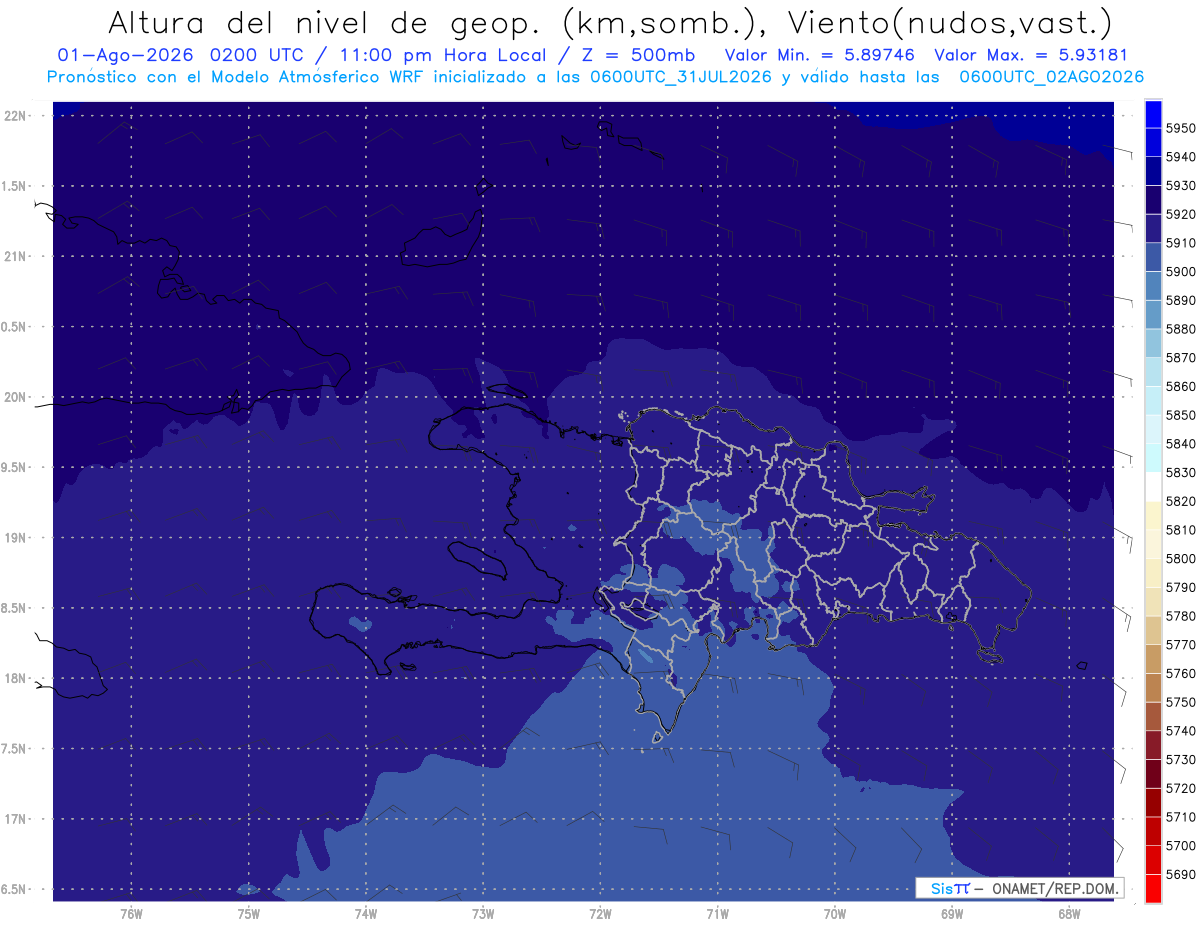Select the "Valor Min. = 5.89746" value

819,56
